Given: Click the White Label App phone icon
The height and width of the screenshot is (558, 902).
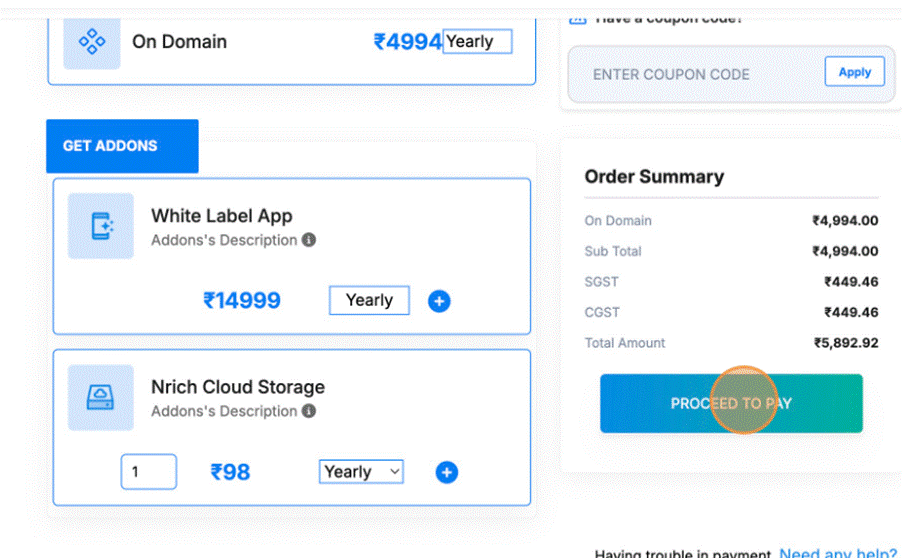Looking at the screenshot, I should [101, 226].
